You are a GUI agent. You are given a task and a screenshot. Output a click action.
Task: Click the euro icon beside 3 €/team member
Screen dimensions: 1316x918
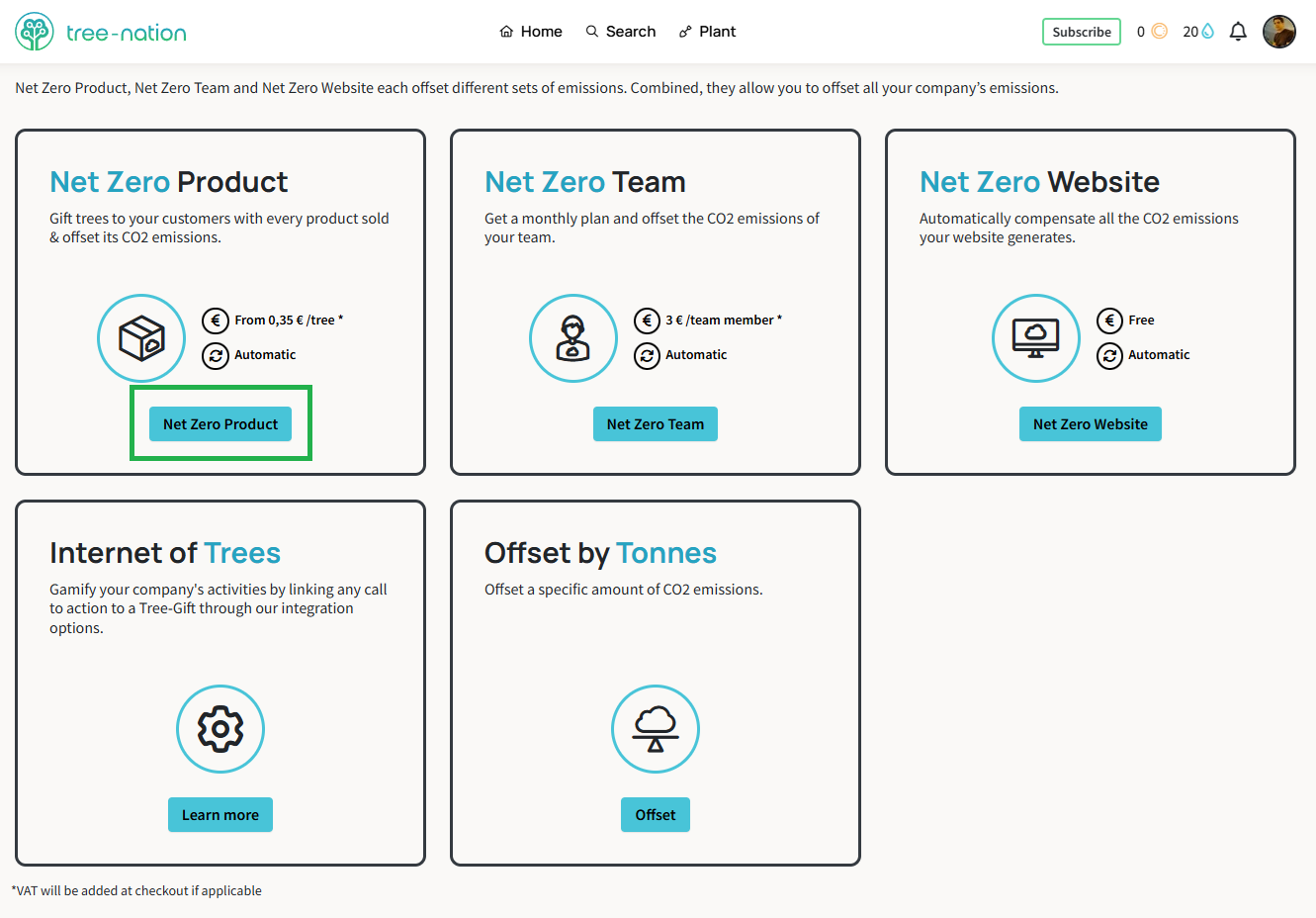pyautogui.click(x=647, y=321)
